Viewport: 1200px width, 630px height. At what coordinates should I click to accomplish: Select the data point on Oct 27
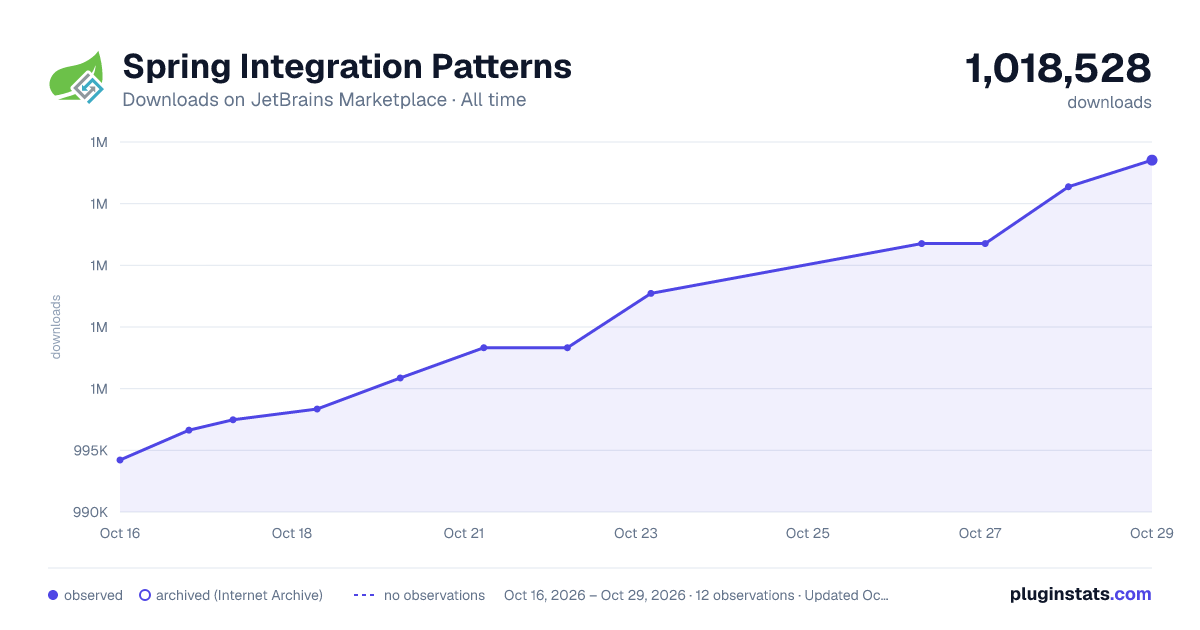pos(985,243)
